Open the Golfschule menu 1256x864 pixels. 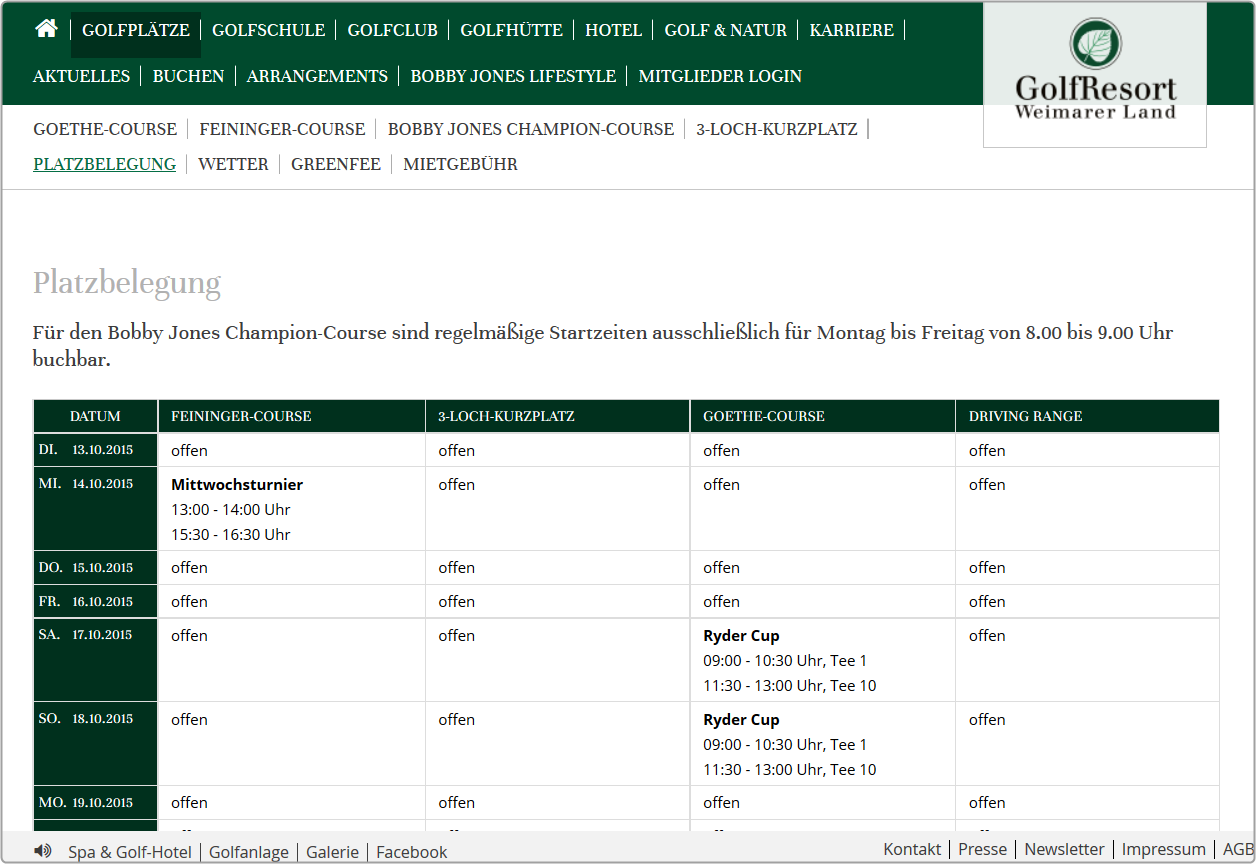click(x=268, y=31)
